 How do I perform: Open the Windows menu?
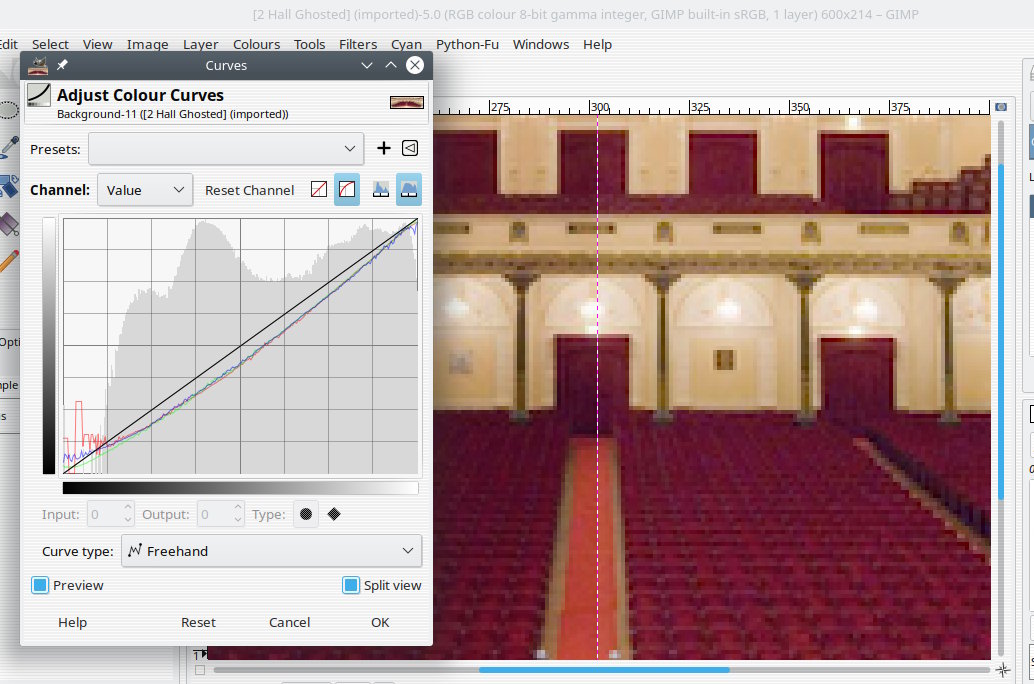point(541,44)
